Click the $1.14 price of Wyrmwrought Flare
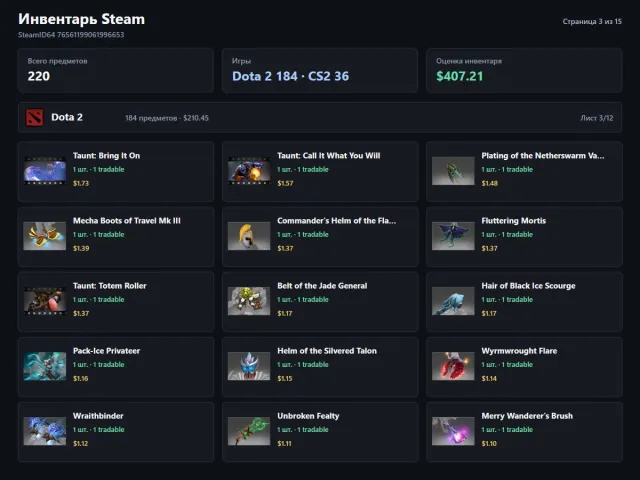The height and width of the screenshot is (480, 640). [489, 378]
